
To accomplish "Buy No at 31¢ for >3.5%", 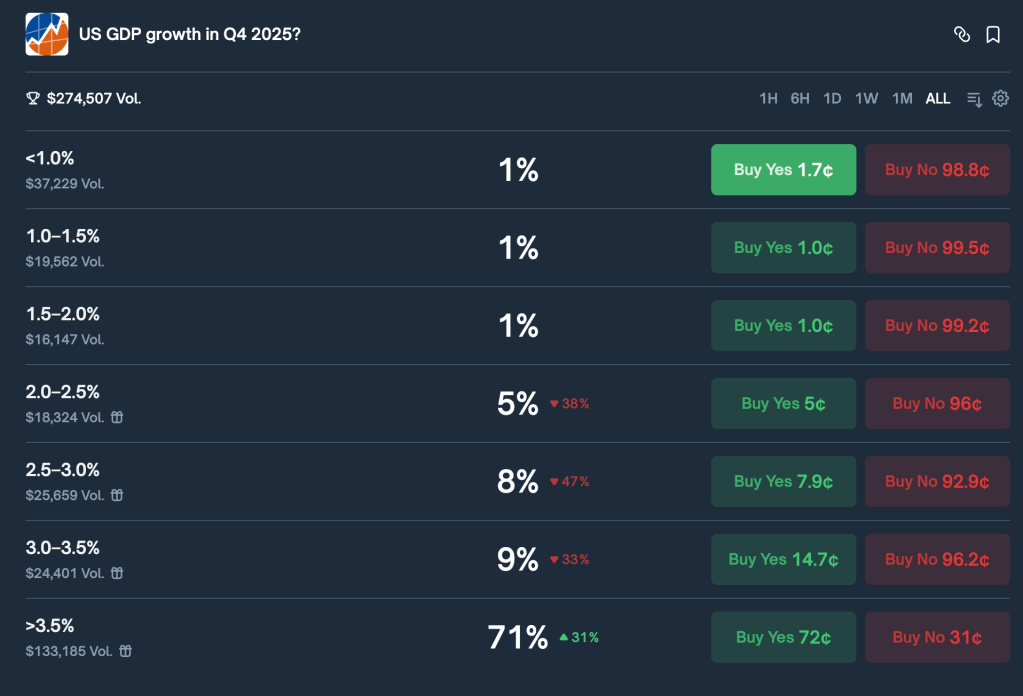I will 937,638.
